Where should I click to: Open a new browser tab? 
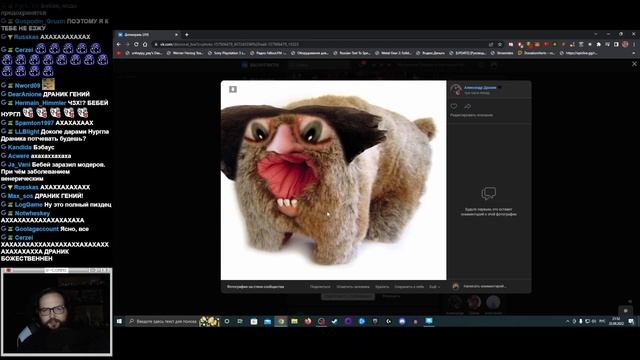pos(187,35)
